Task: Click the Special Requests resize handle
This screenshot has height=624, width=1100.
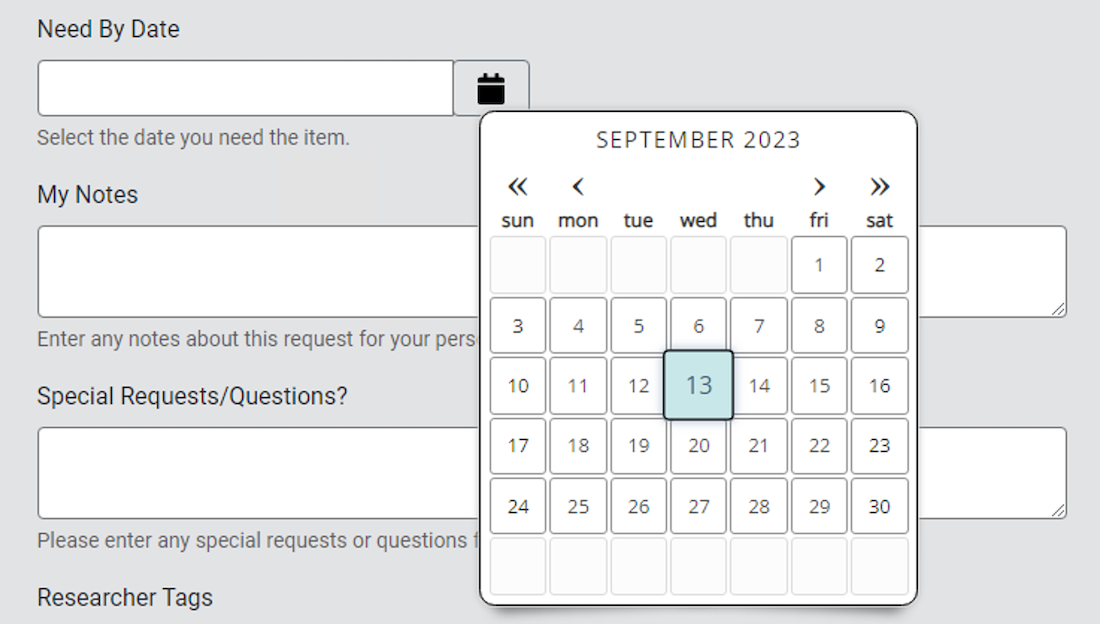Action: 1059,512
